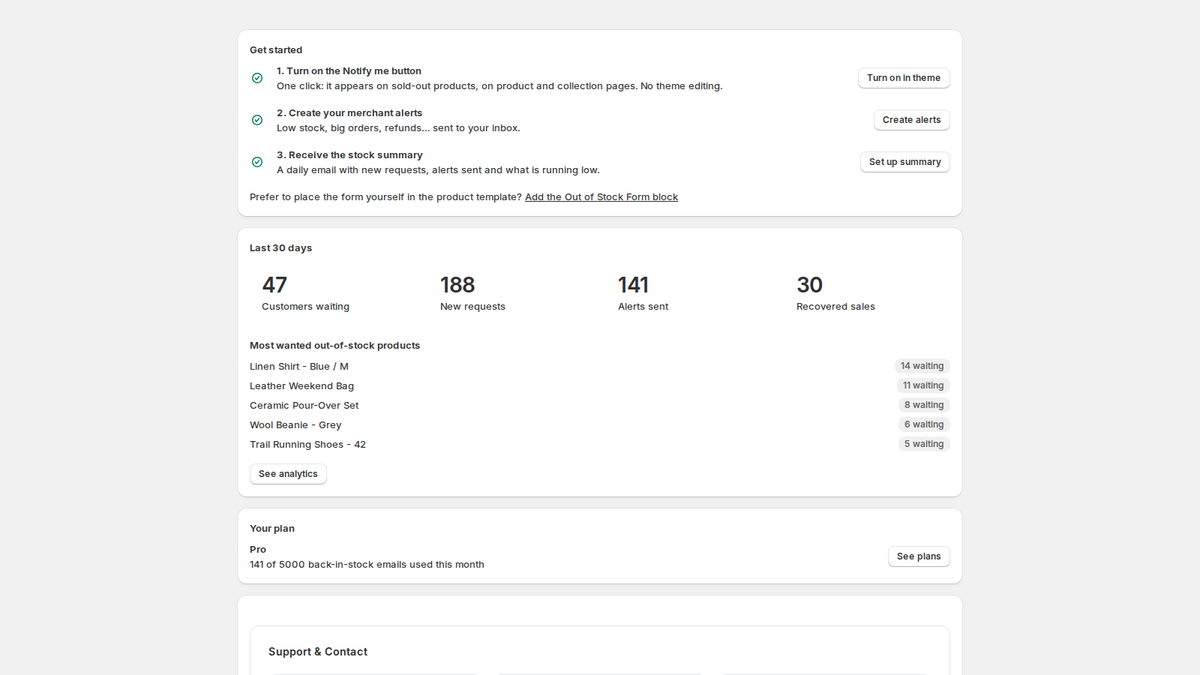
Task: Click the 11 waiting badge
Action: point(923,385)
